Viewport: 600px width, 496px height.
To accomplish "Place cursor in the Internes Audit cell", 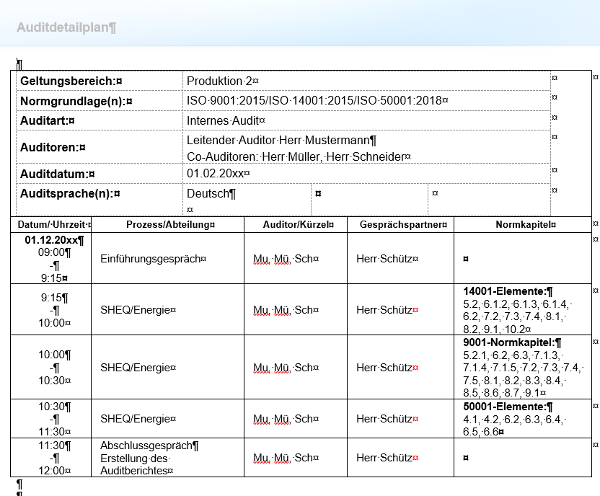I will click(x=226, y=121).
